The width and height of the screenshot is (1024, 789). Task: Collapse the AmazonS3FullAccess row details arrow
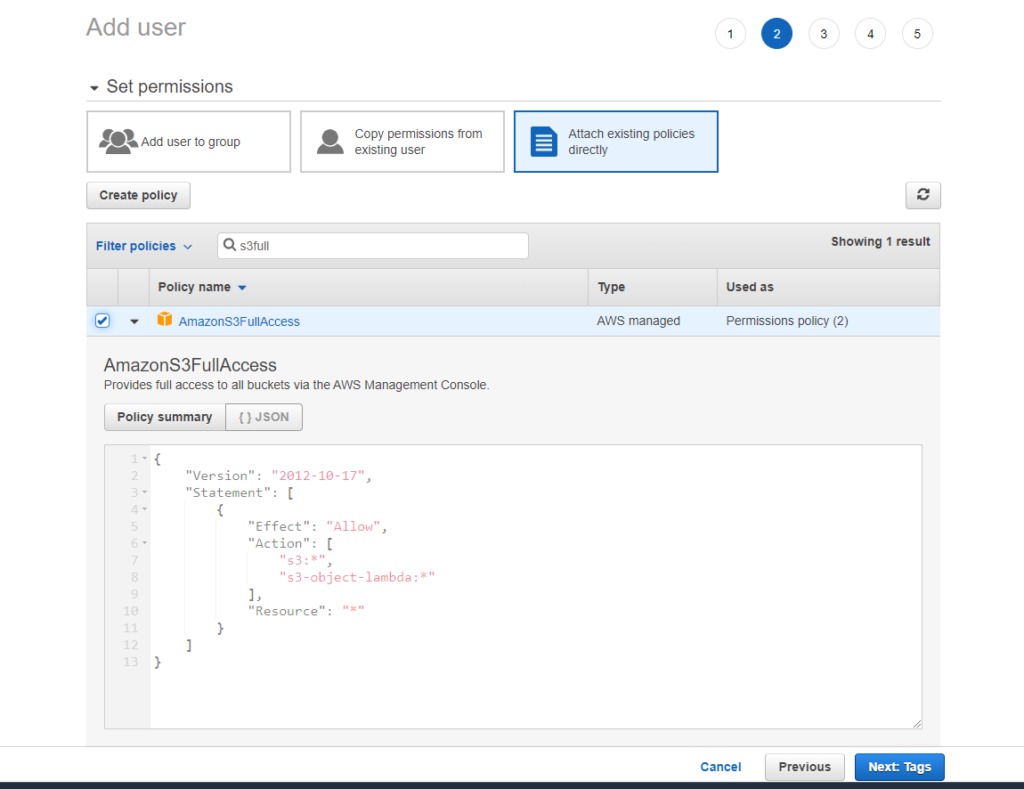click(x=134, y=322)
